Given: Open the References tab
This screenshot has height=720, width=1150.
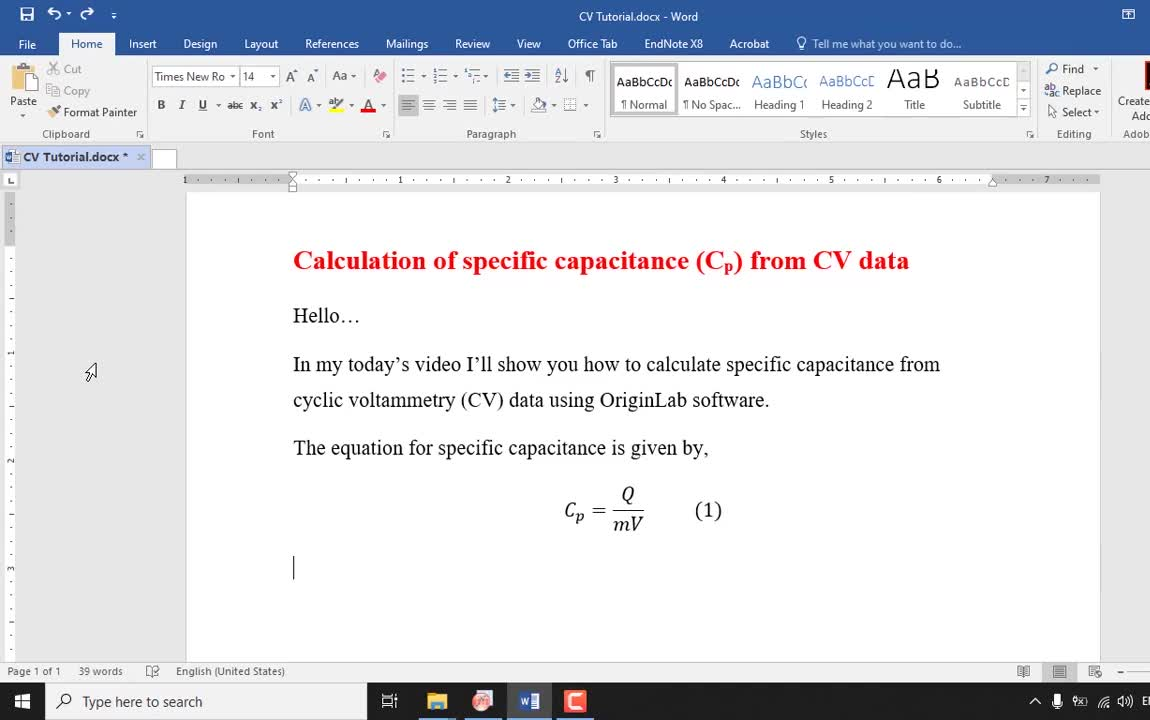Looking at the screenshot, I should tap(332, 44).
